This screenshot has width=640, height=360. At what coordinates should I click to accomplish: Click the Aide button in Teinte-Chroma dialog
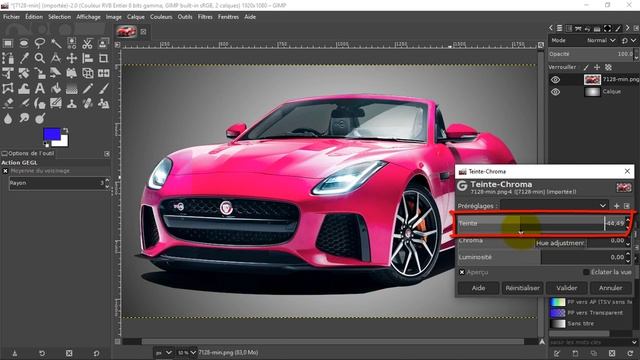coord(478,288)
